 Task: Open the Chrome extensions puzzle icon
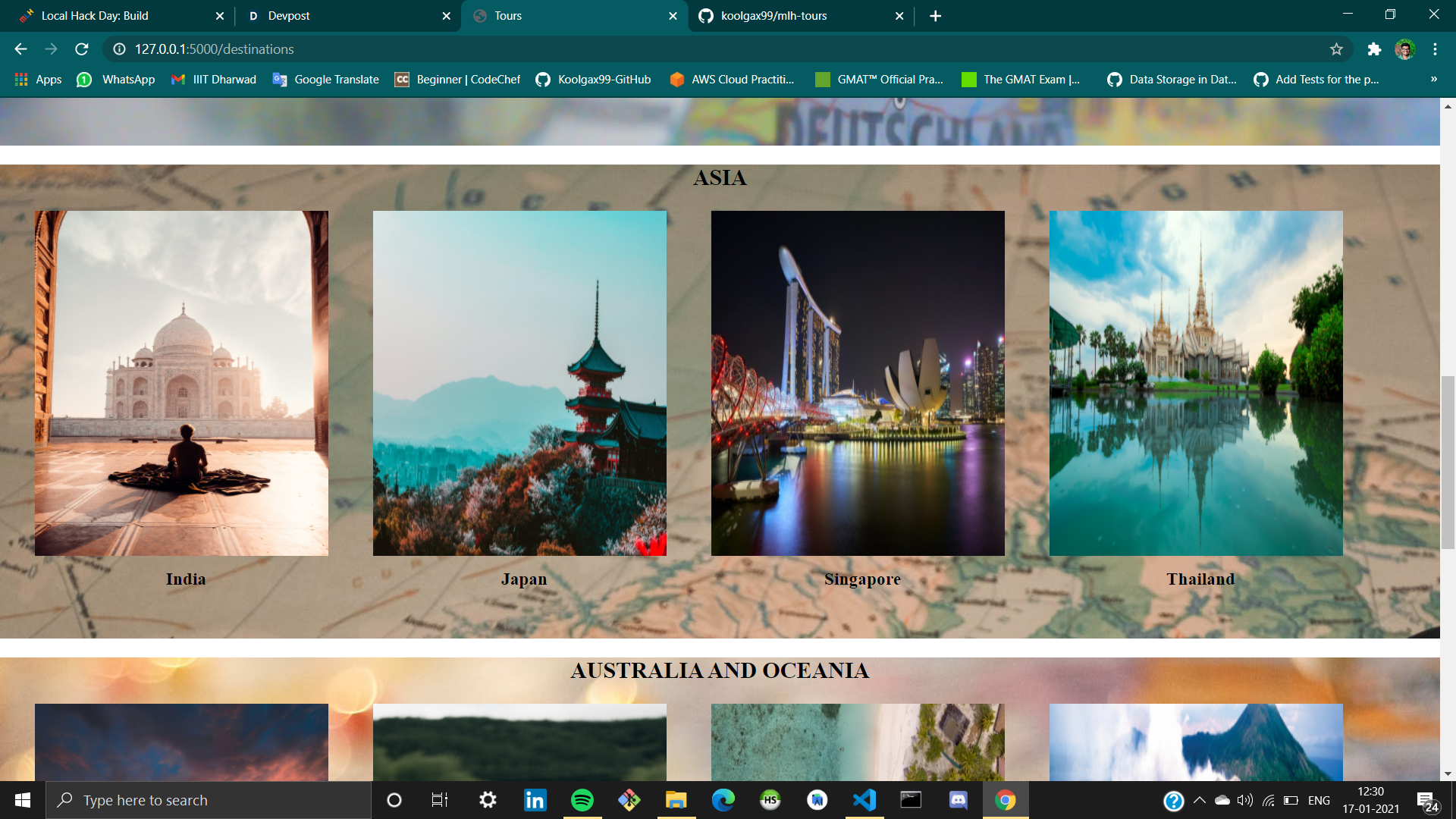click(x=1374, y=49)
